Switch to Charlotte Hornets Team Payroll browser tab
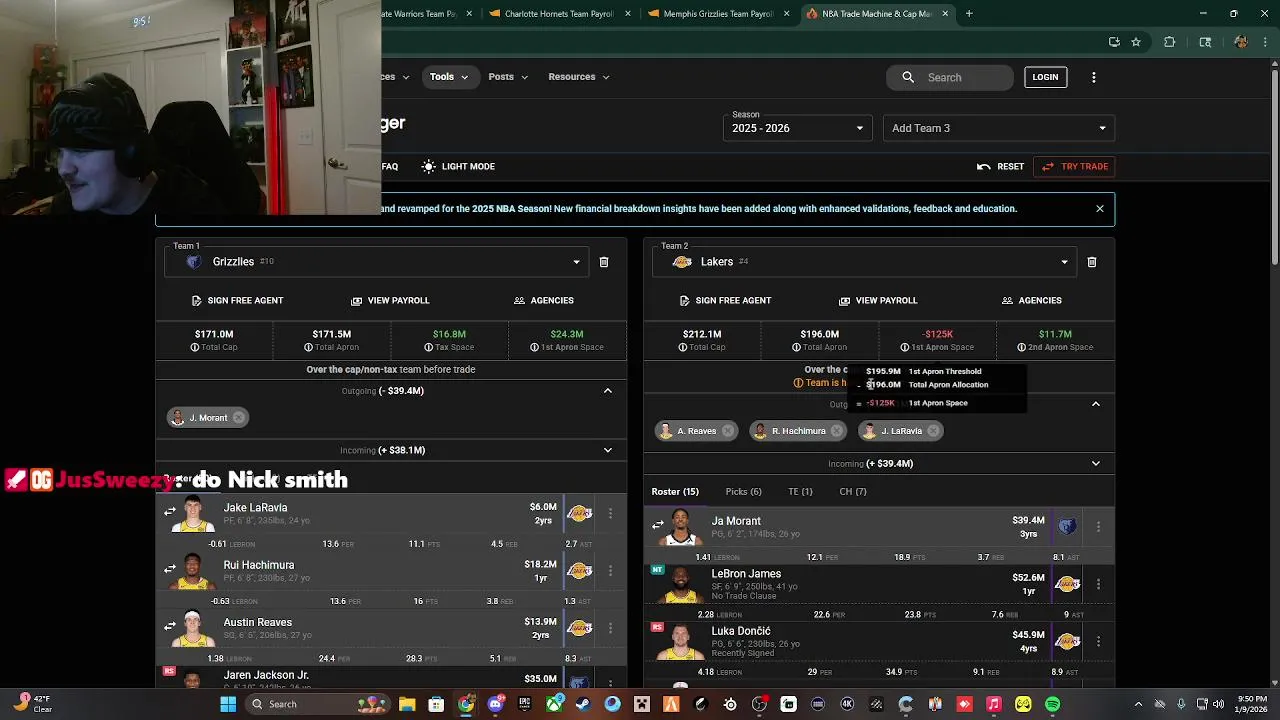The height and width of the screenshot is (720, 1280). 558,14
